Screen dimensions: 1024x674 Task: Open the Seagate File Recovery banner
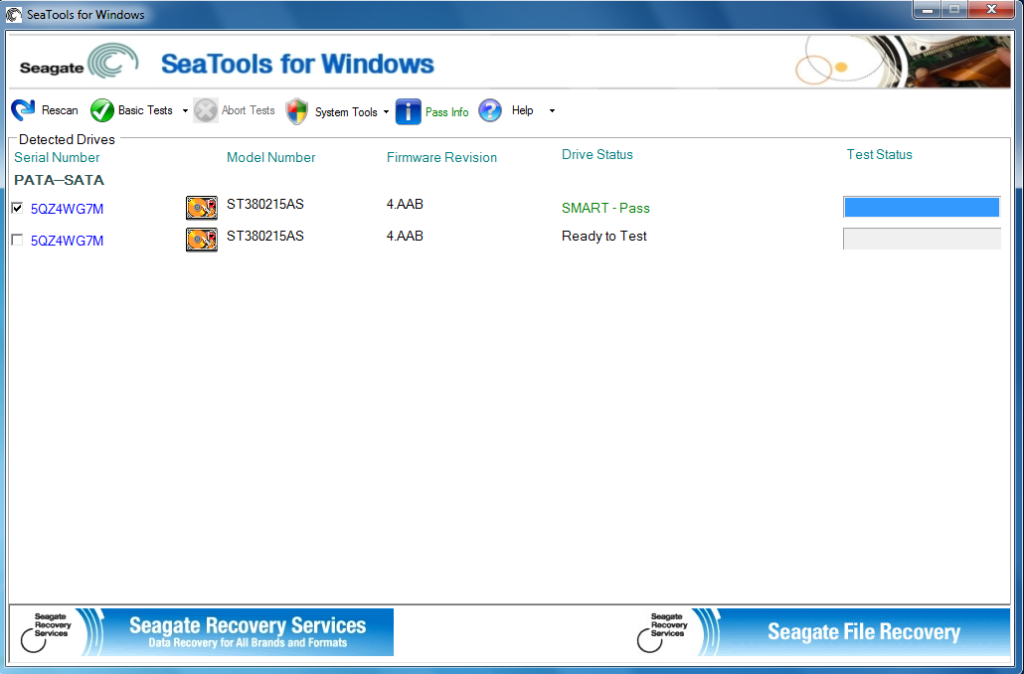point(821,632)
